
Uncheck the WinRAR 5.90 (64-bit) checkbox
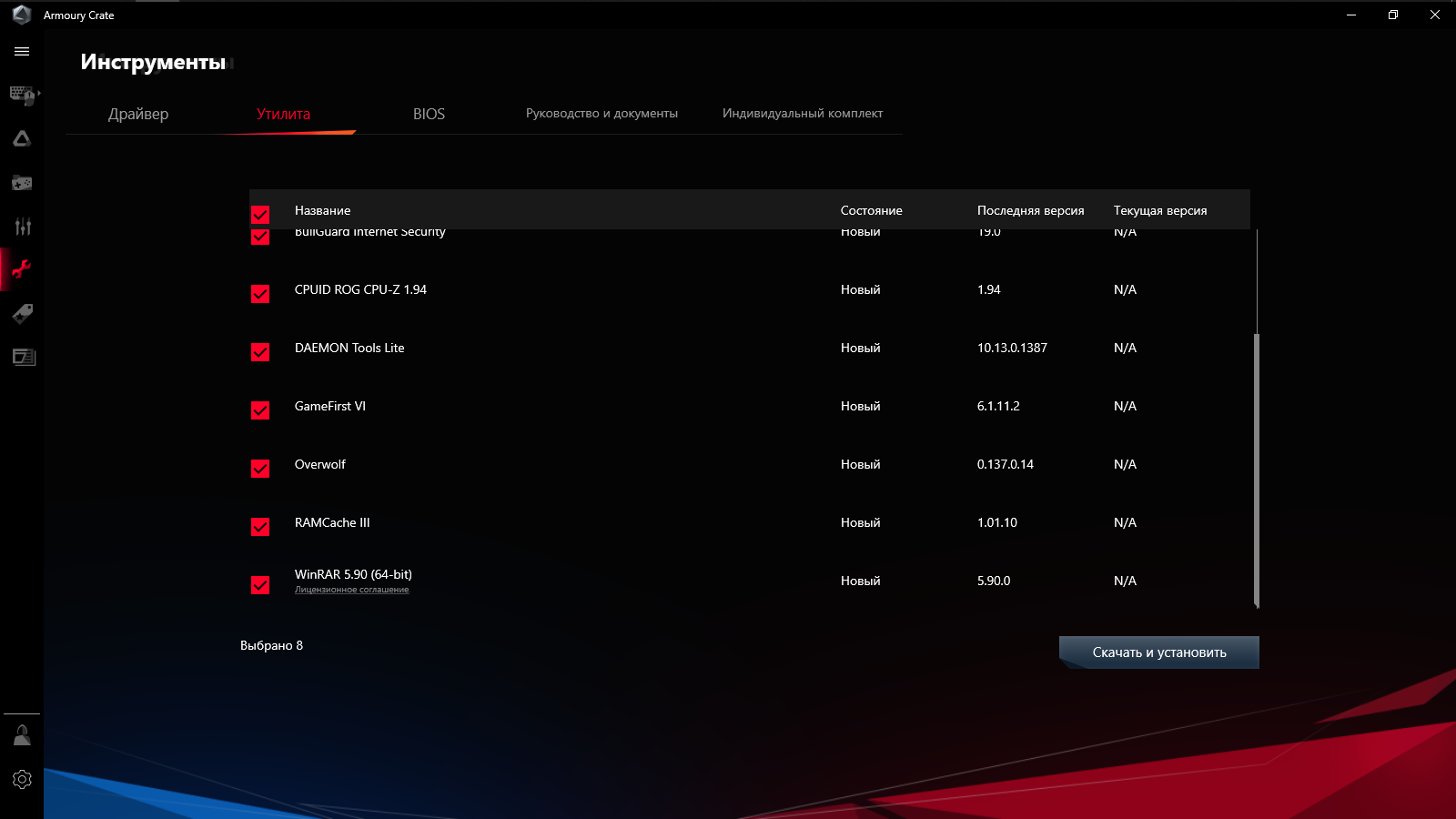click(x=260, y=585)
